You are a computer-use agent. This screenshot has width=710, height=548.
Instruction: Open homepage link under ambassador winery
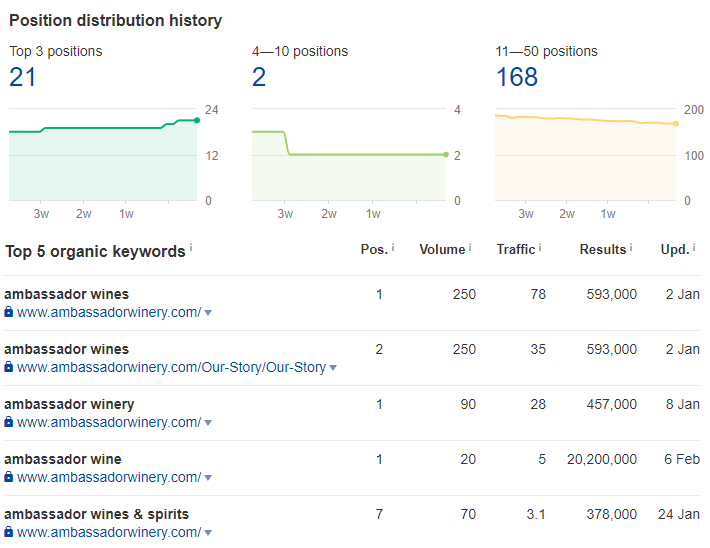tap(109, 422)
